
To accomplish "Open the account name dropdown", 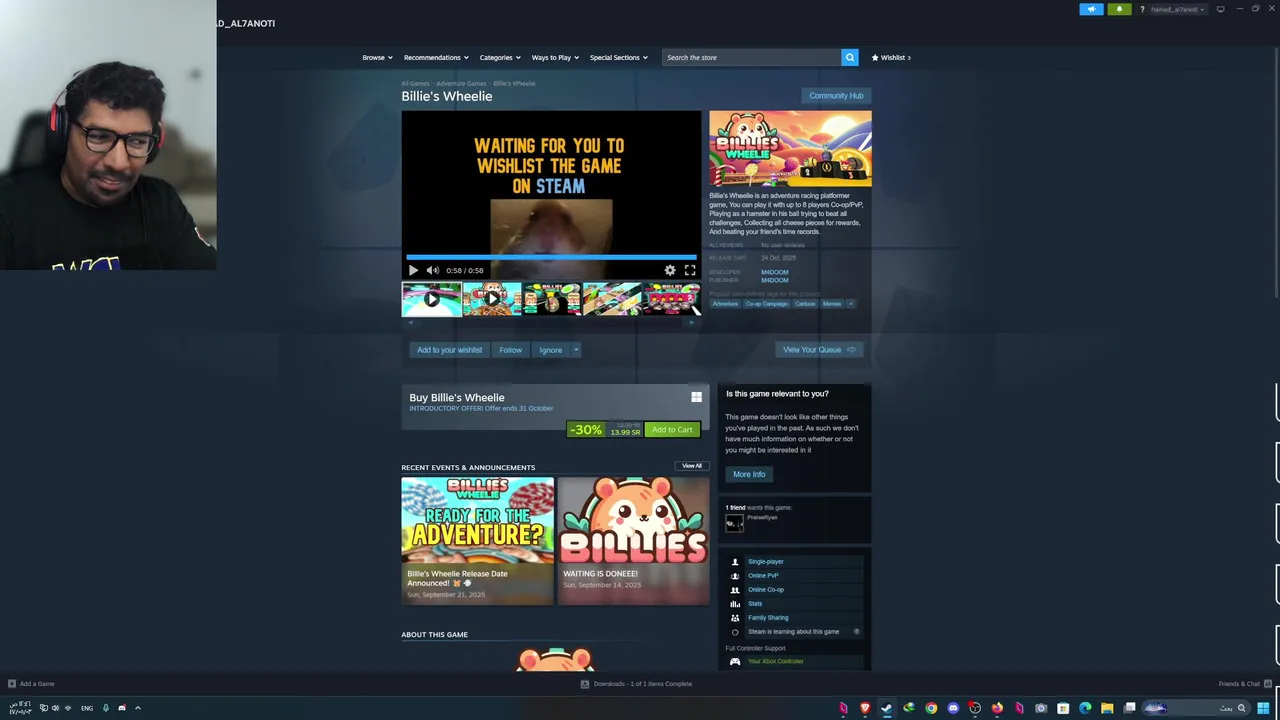I will [x=1178, y=9].
